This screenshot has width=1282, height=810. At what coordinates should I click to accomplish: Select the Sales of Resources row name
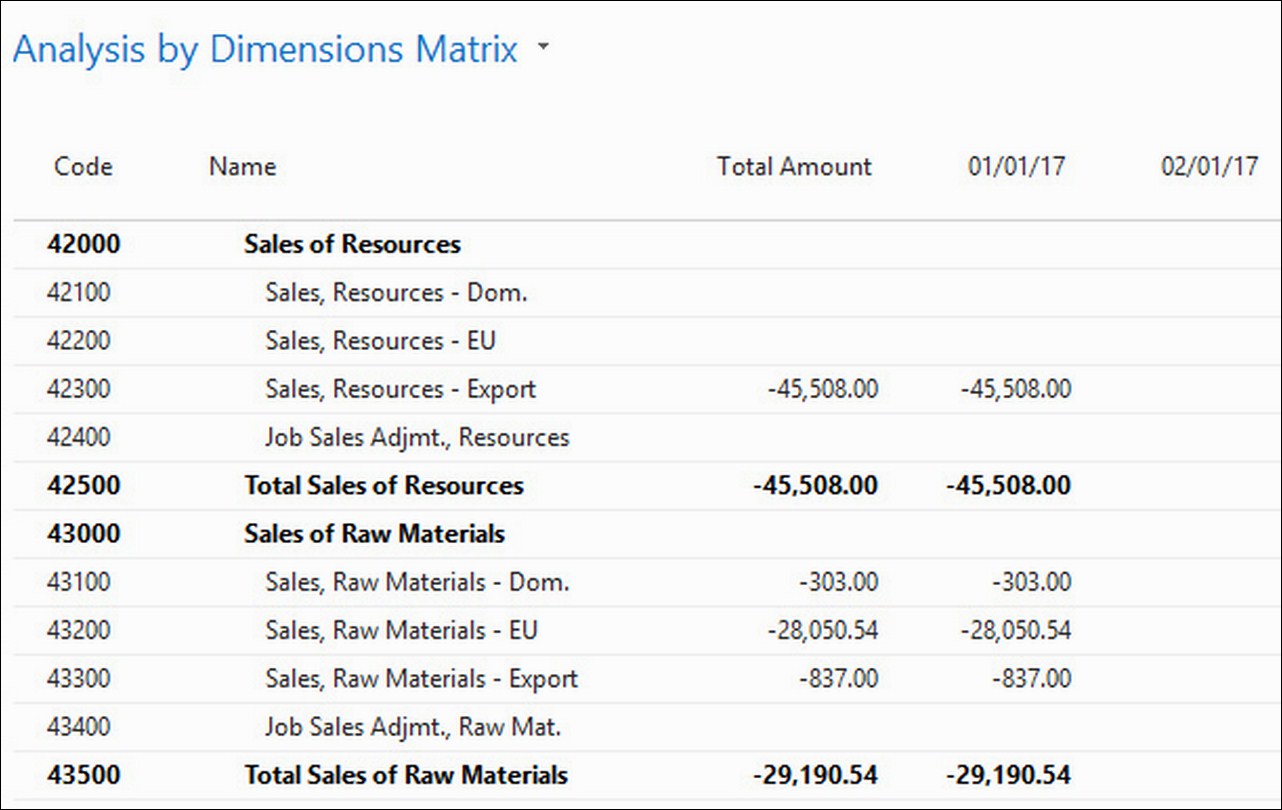click(x=352, y=244)
